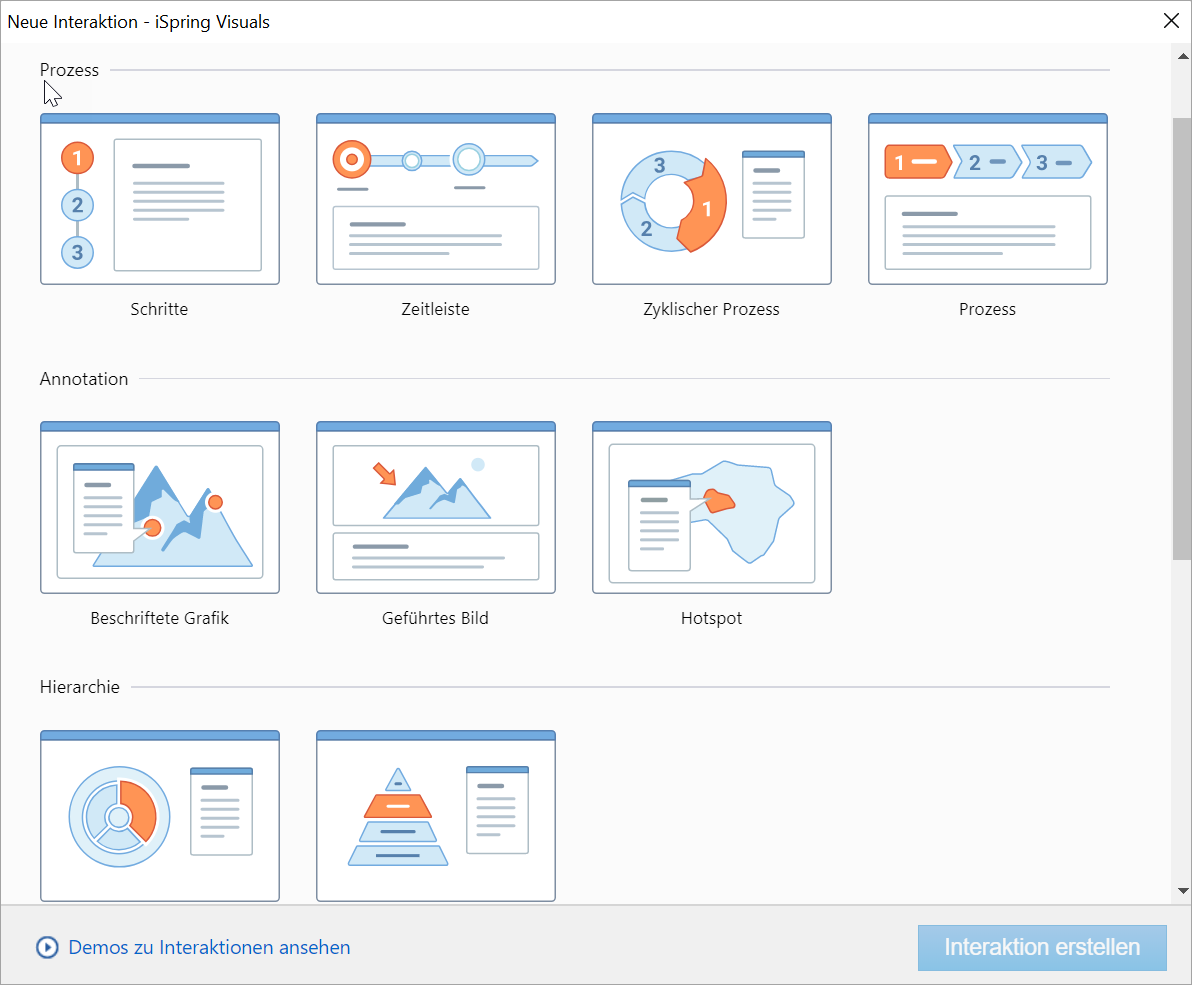Close the Neue Interaktion dialog
The width and height of the screenshot is (1192, 985).
click(x=1170, y=21)
